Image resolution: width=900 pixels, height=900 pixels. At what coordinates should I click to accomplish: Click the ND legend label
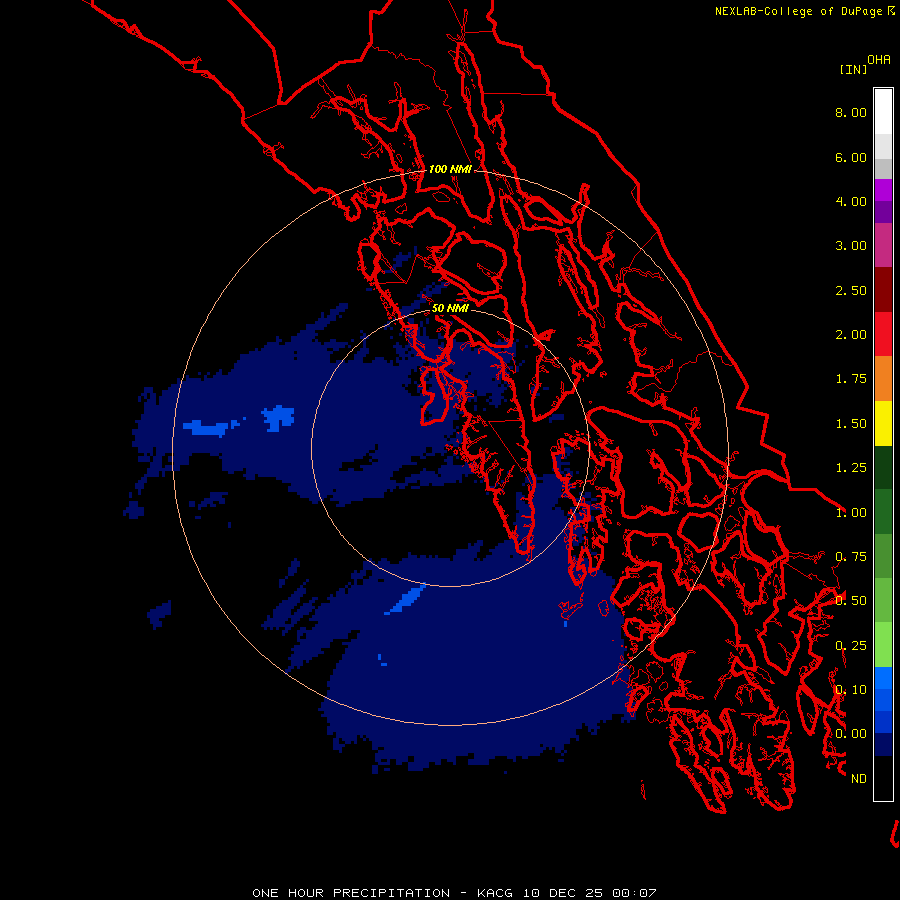(x=859, y=779)
